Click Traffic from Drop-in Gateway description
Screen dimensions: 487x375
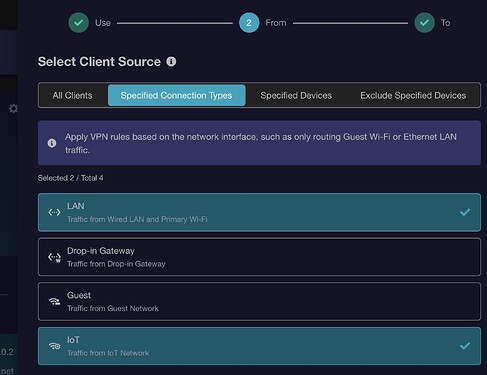(116, 264)
